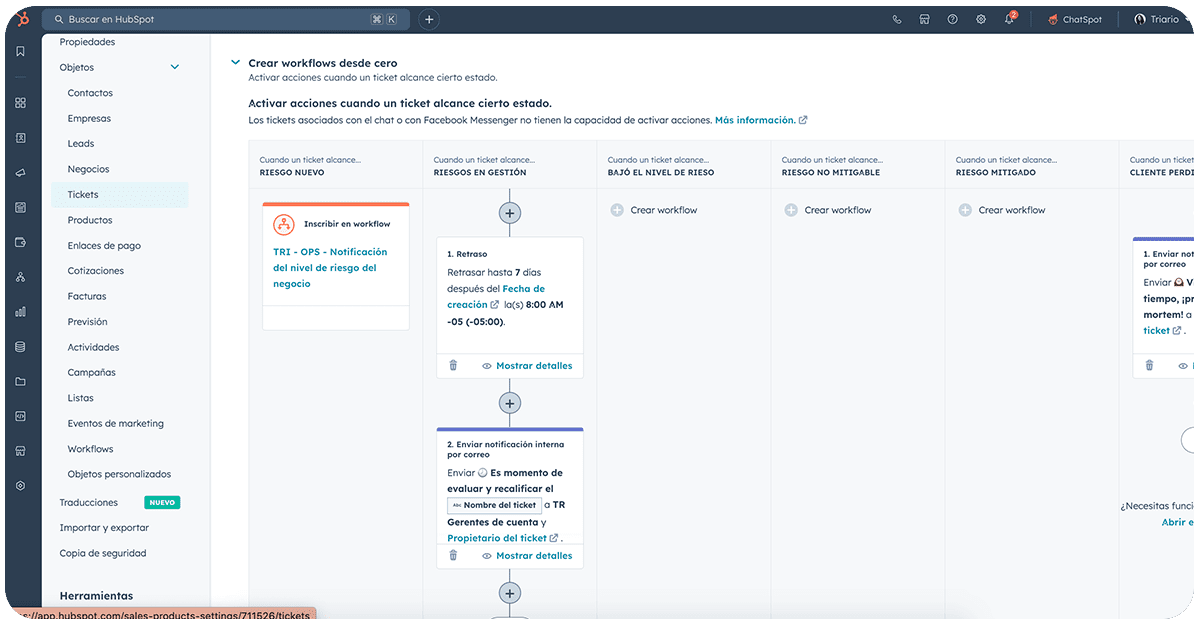Create workflow for Riesgo mitigado
This screenshot has width=1200, height=625.
click(x=1002, y=210)
